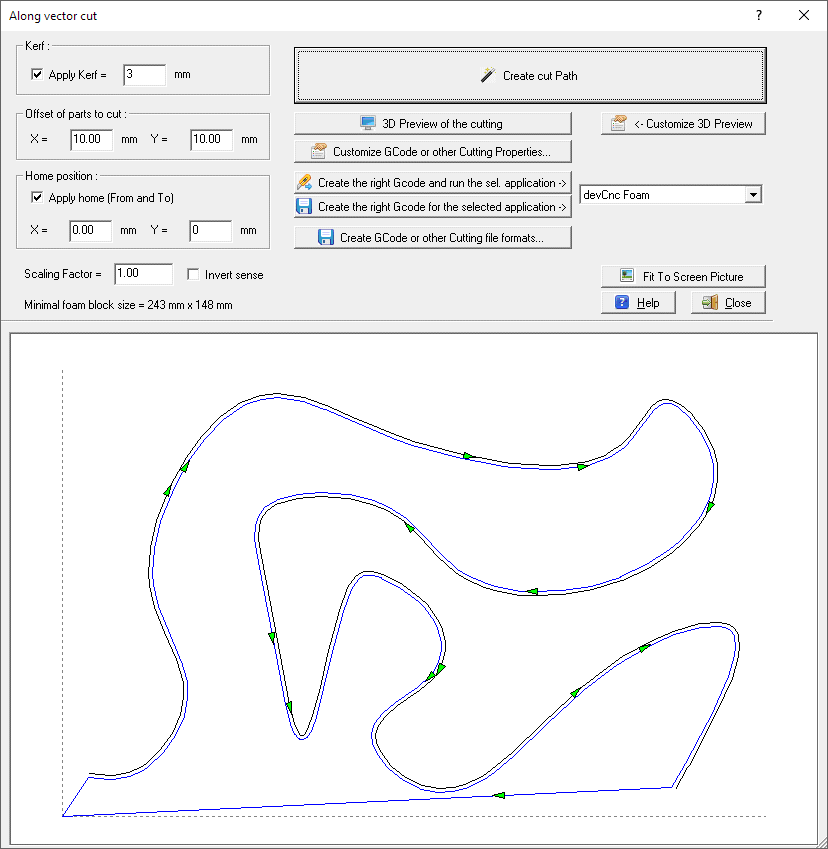This screenshot has height=849, width=828.
Task: Click the title bar question mark help
Action: point(759,16)
